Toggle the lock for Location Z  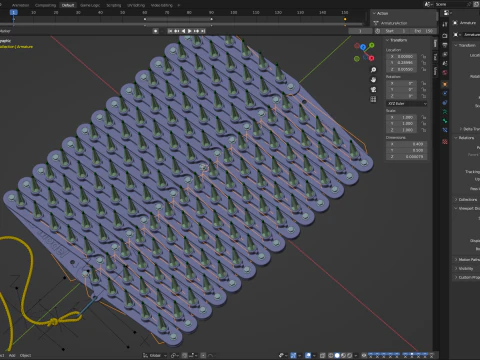(423, 69)
